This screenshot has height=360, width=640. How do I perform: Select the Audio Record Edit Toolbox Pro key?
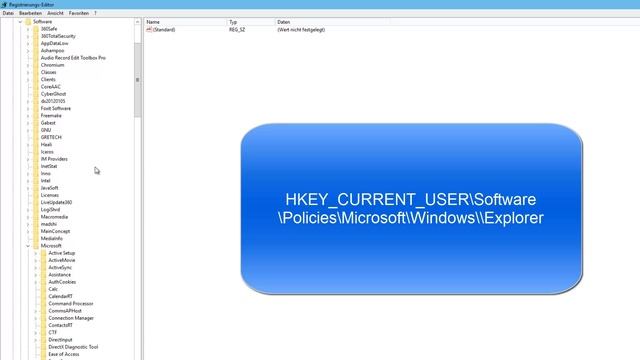[73, 58]
